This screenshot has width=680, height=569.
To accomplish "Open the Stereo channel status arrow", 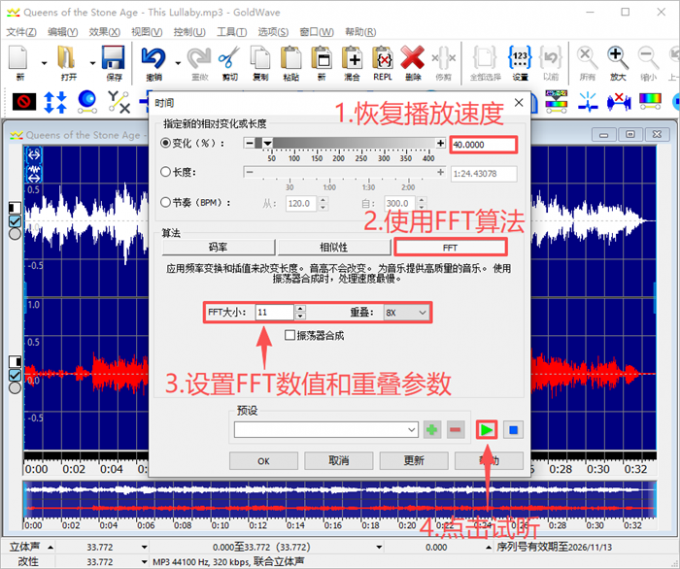I will 50,547.
